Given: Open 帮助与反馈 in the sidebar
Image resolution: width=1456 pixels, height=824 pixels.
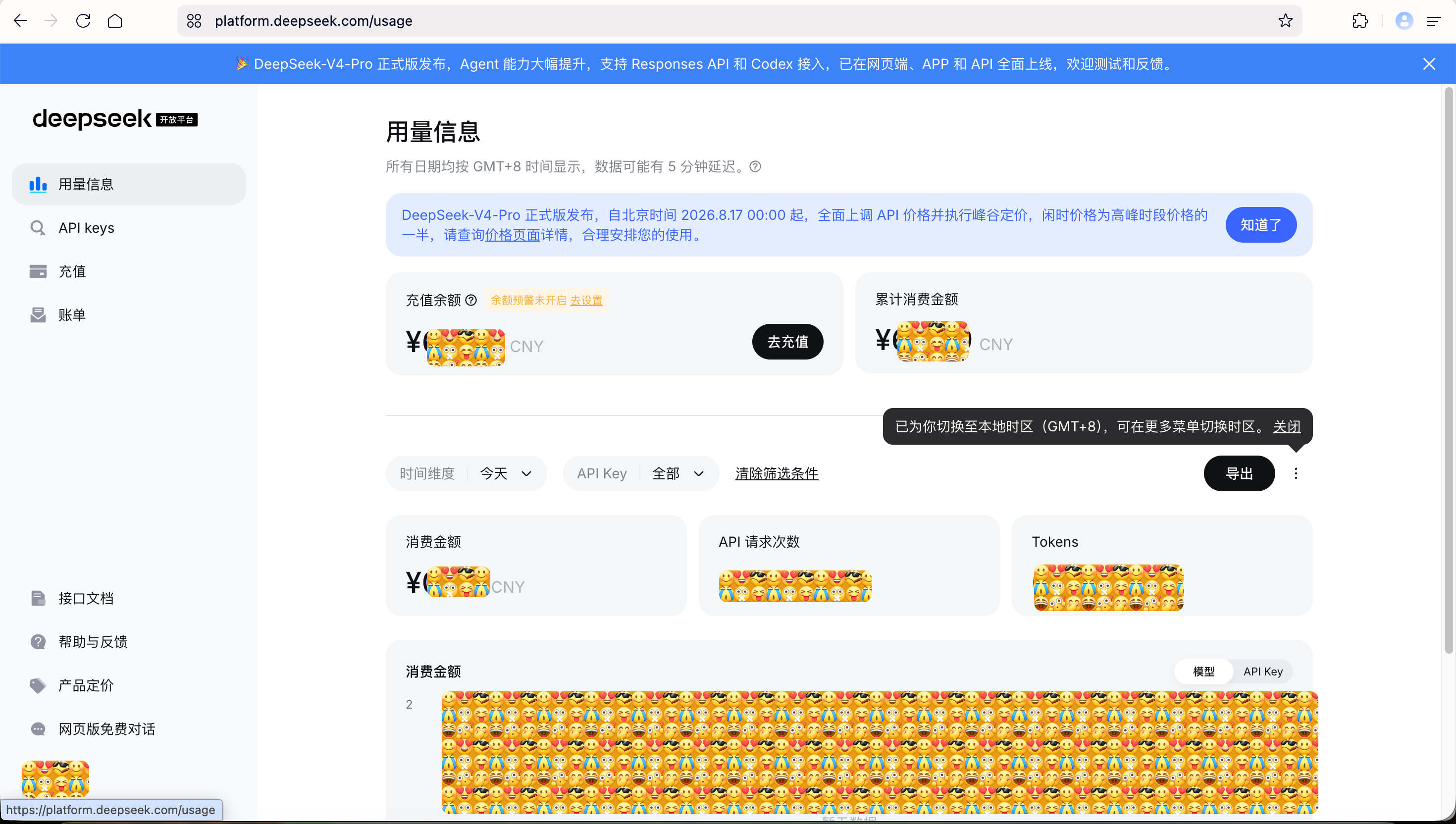Looking at the screenshot, I should pos(128,642).
